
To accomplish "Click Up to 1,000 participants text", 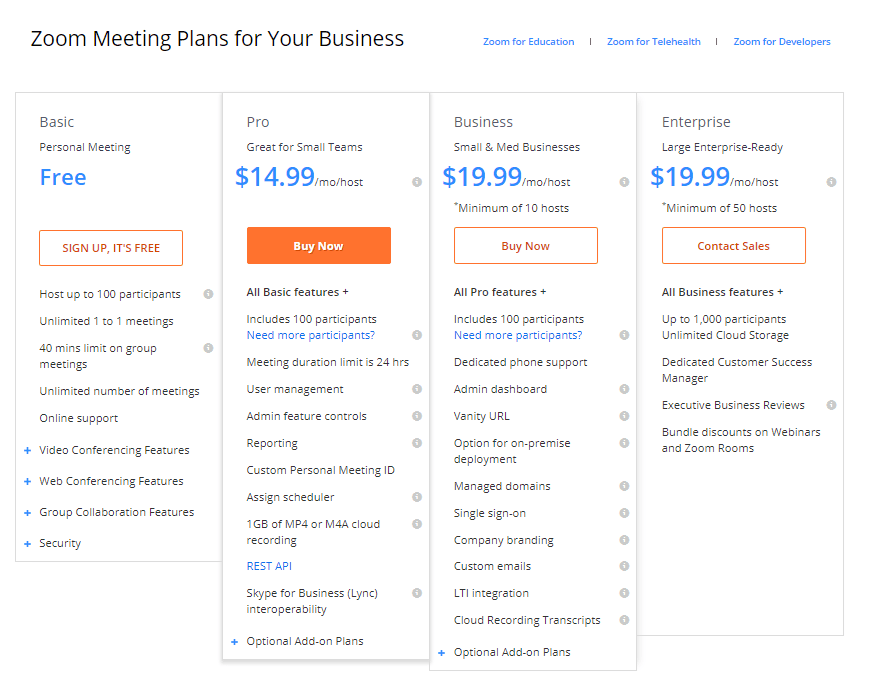I will tap(724, 319).
